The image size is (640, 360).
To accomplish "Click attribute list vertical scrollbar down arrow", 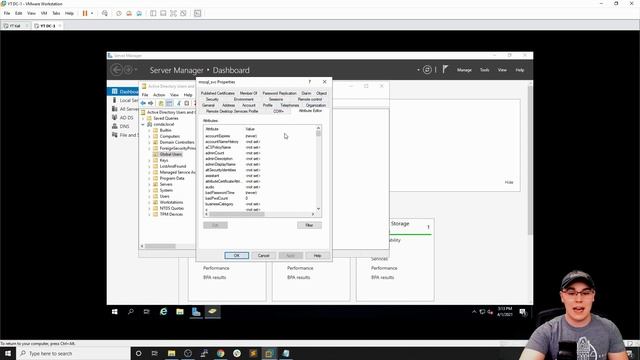I will point(318,209).
